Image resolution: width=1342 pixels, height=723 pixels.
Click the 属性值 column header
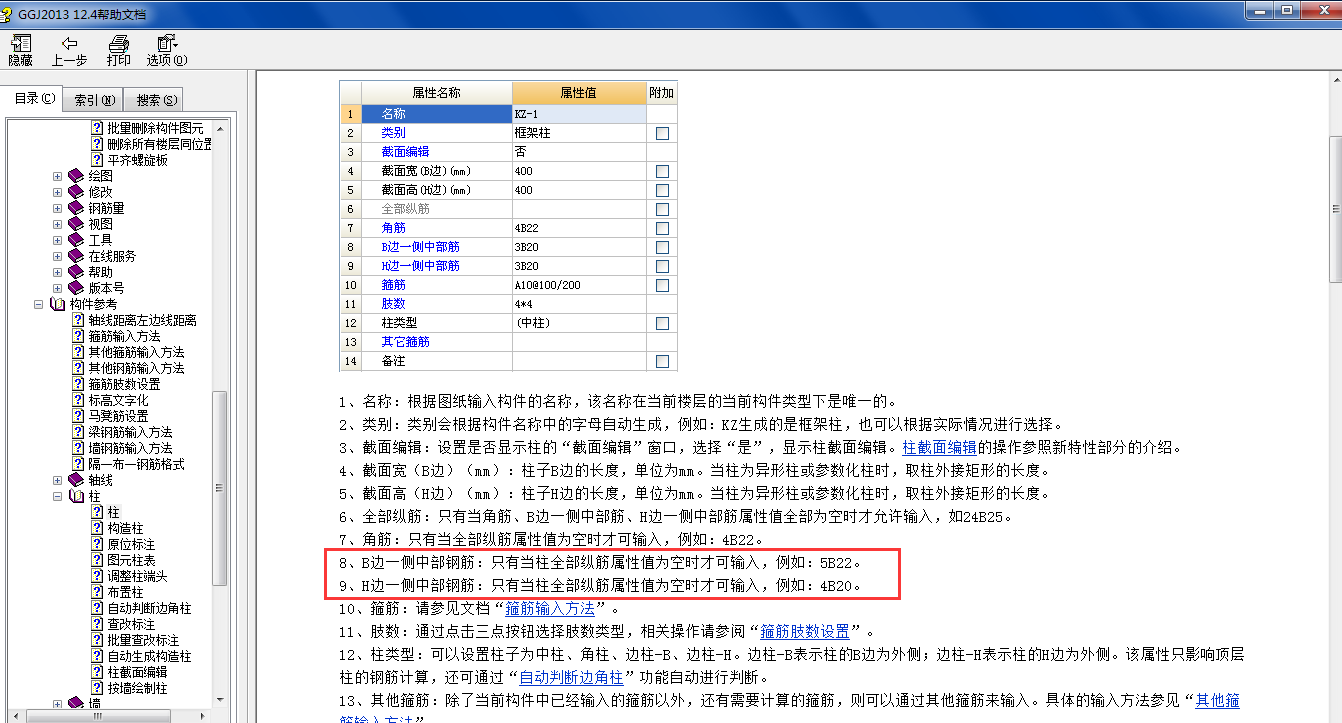pos(579,92)
